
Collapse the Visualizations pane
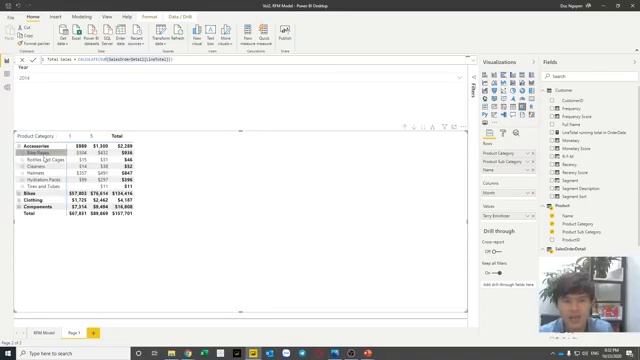click(533, 62)
